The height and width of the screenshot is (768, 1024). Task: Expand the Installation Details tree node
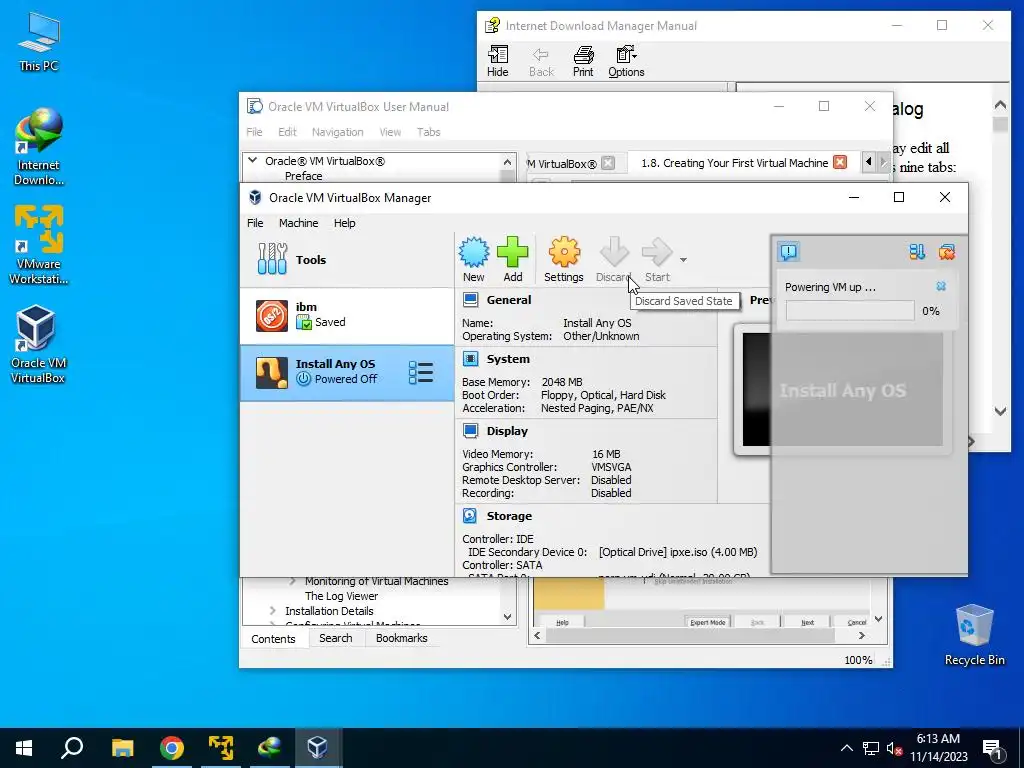(x=272, y=611)
